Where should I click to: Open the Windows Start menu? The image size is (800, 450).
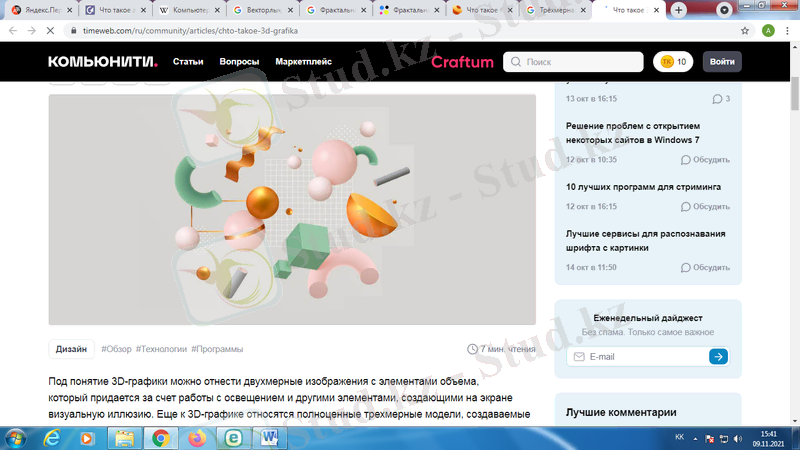pos(15,438)
